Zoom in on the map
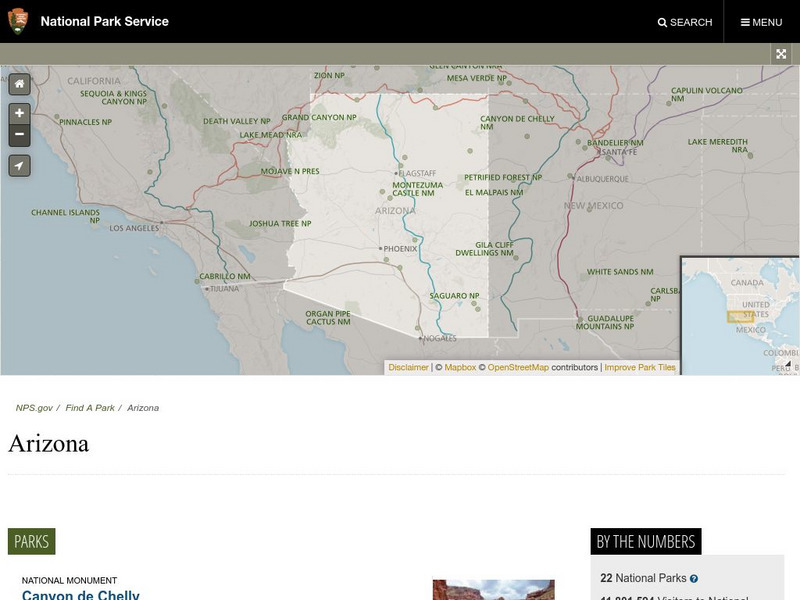800x600 pixels. [x=19, y=114]
